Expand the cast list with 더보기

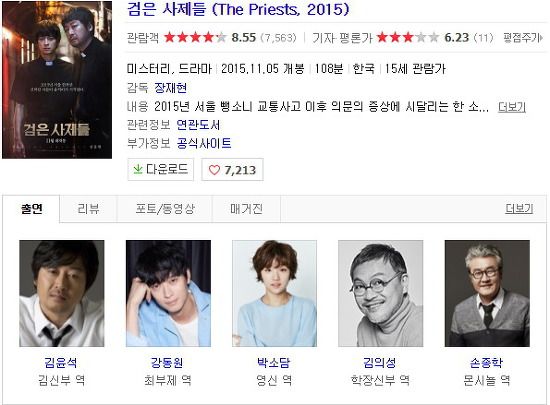click(519, 209)
